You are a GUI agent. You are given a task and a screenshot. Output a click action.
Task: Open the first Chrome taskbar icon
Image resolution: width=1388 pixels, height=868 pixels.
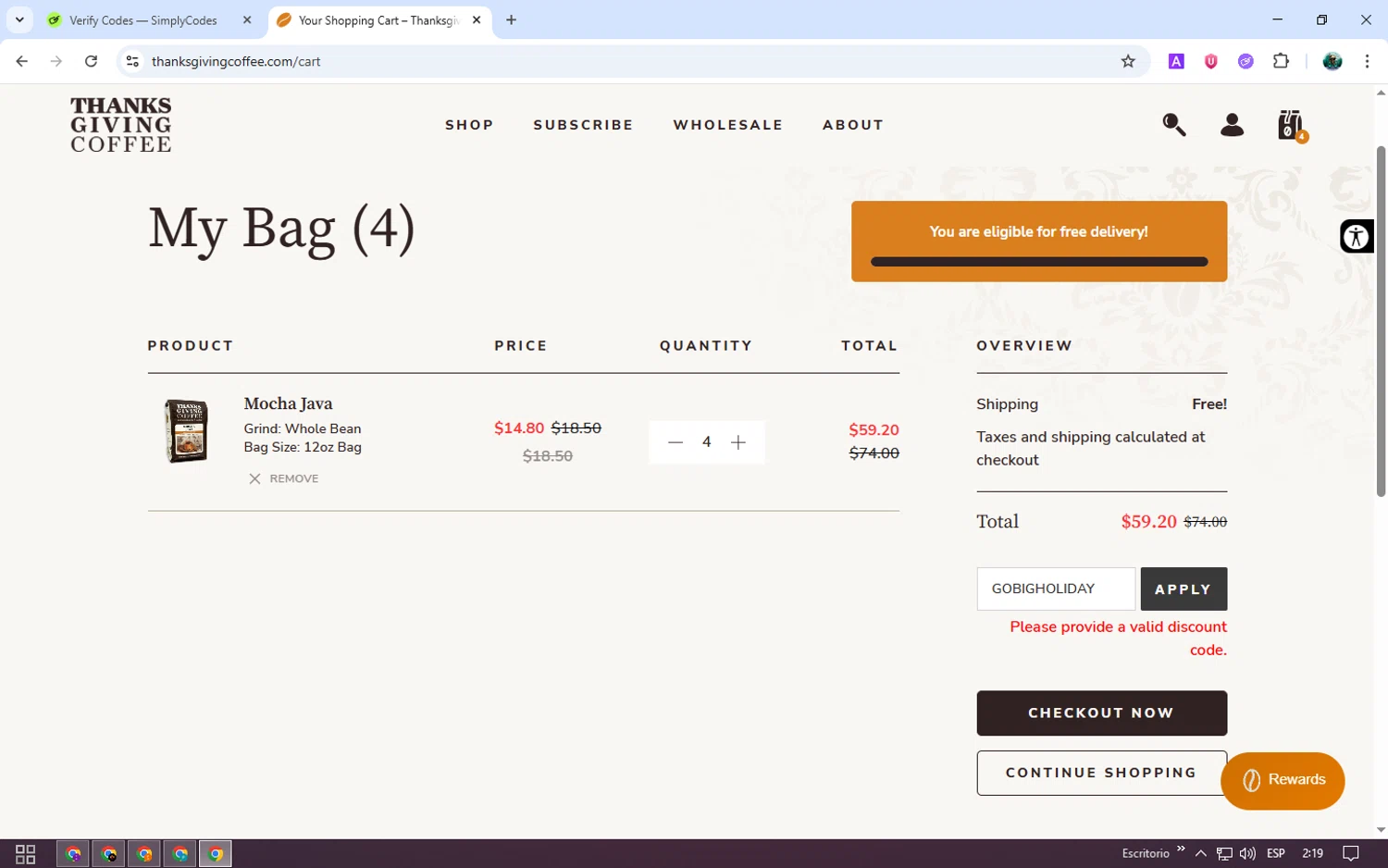coord(74,853)
